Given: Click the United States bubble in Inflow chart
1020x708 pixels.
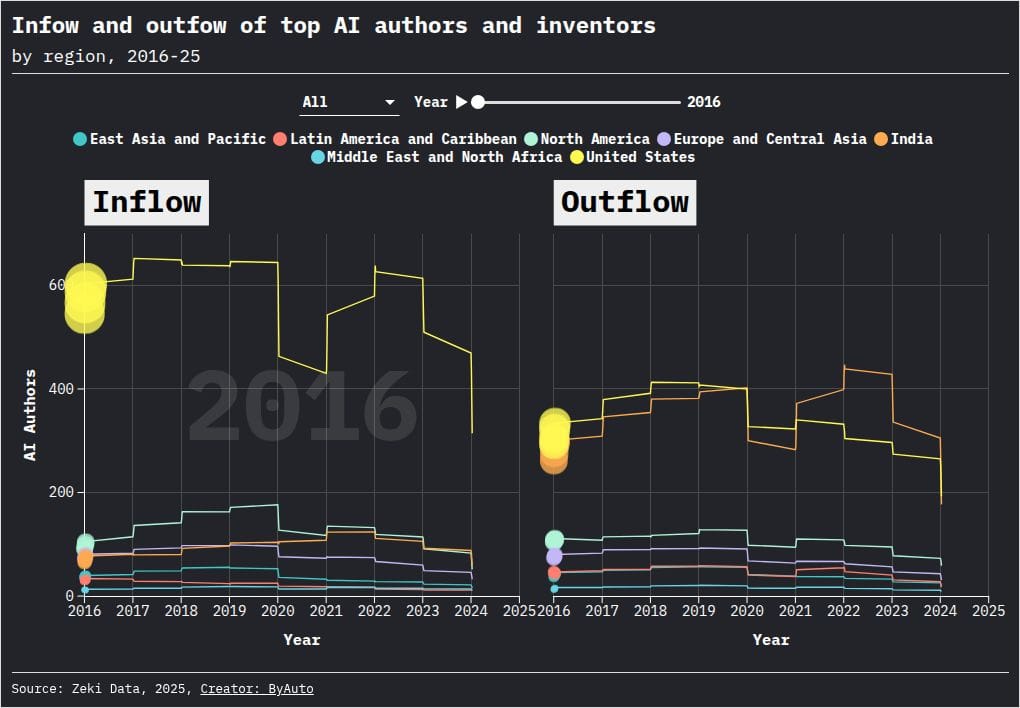Looking at the screenshot, I should click(85, 298).
